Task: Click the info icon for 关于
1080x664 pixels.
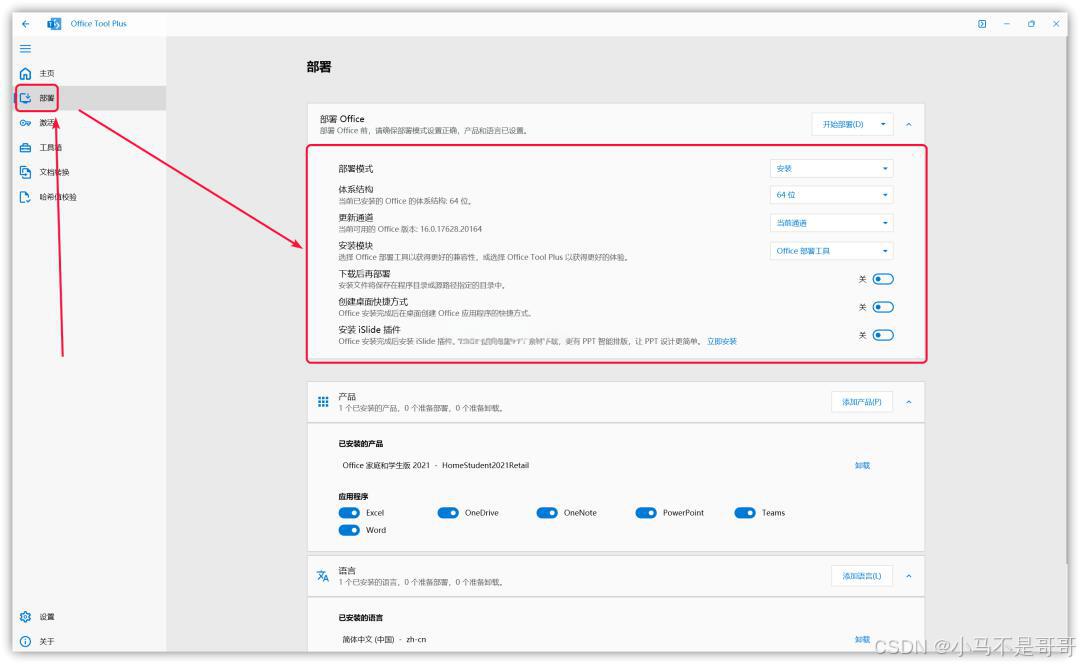Action: coord(25,641)
